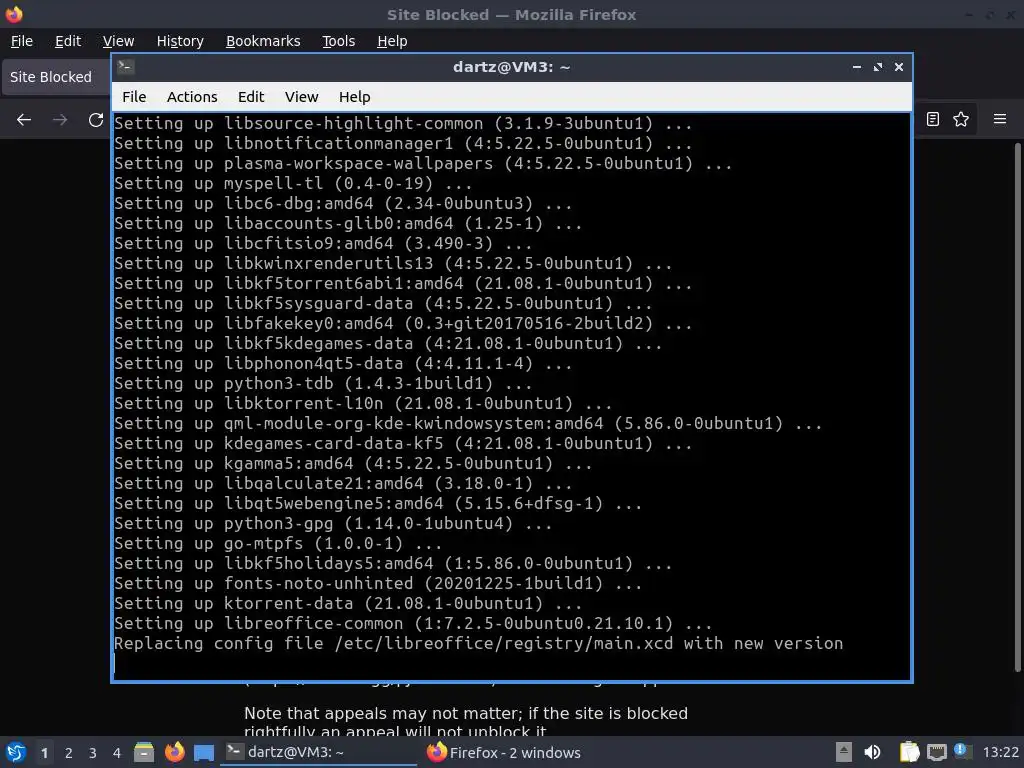
Task: Click the Firefox page vertical scrollbar
Action: coord(1017,408)
